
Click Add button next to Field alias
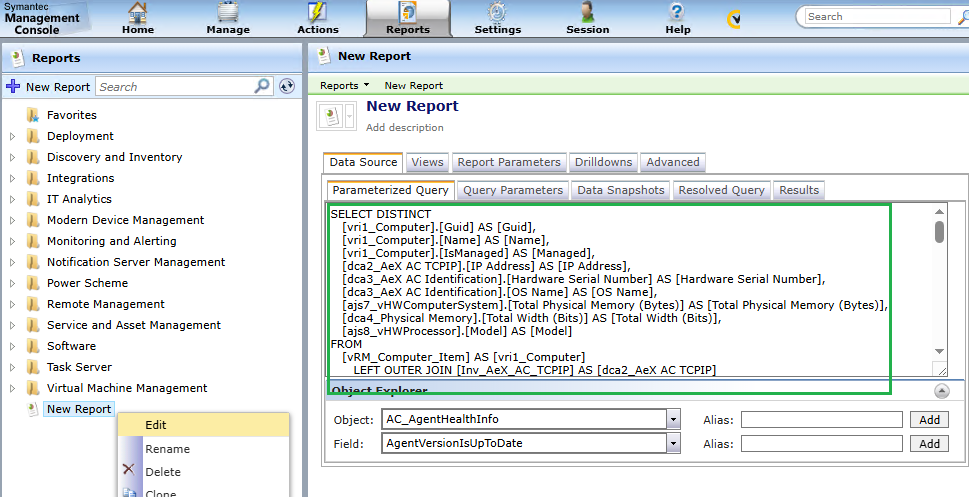929,444
